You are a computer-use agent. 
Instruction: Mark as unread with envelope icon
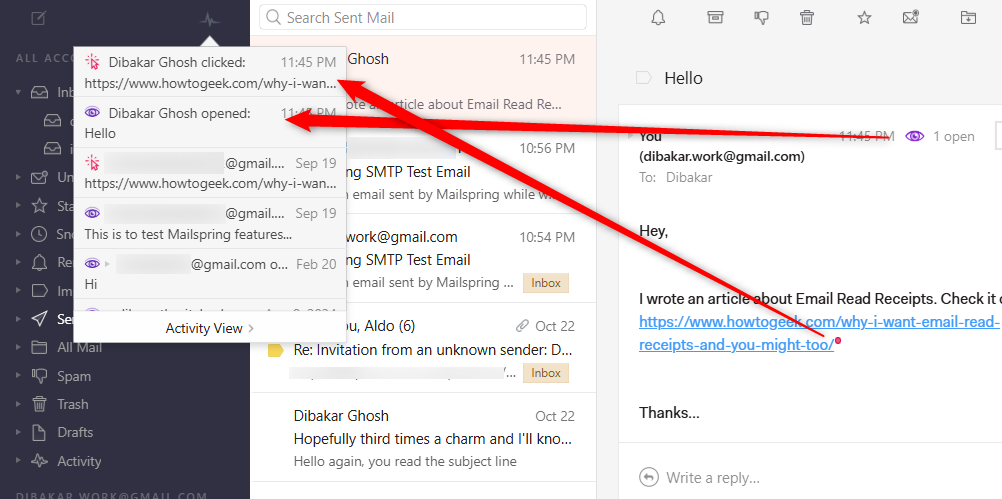pos(911,17)
